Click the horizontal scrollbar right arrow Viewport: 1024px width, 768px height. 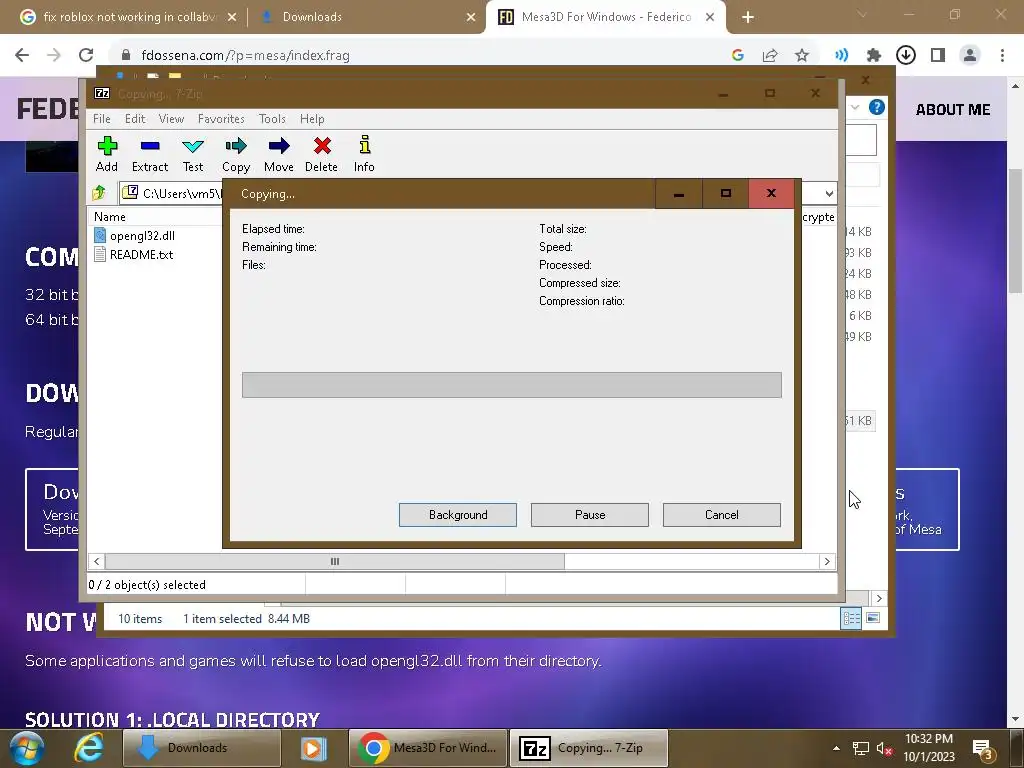point(827,561)
